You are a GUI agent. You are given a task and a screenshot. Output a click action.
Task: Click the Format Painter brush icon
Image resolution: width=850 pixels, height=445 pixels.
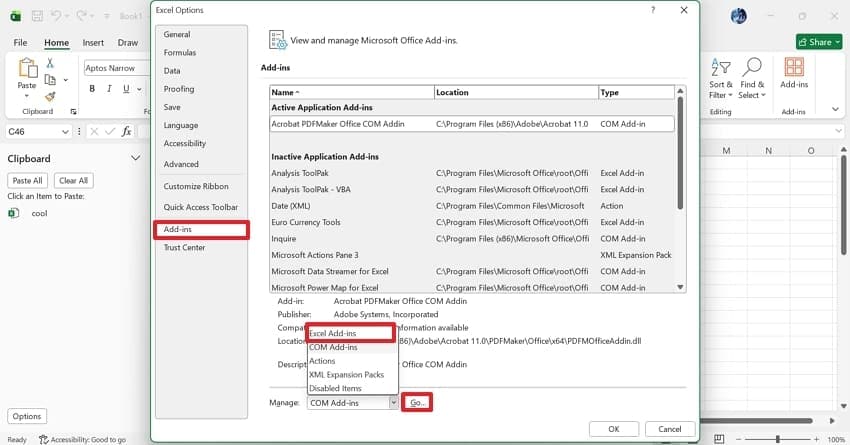[x=50, y=96]
